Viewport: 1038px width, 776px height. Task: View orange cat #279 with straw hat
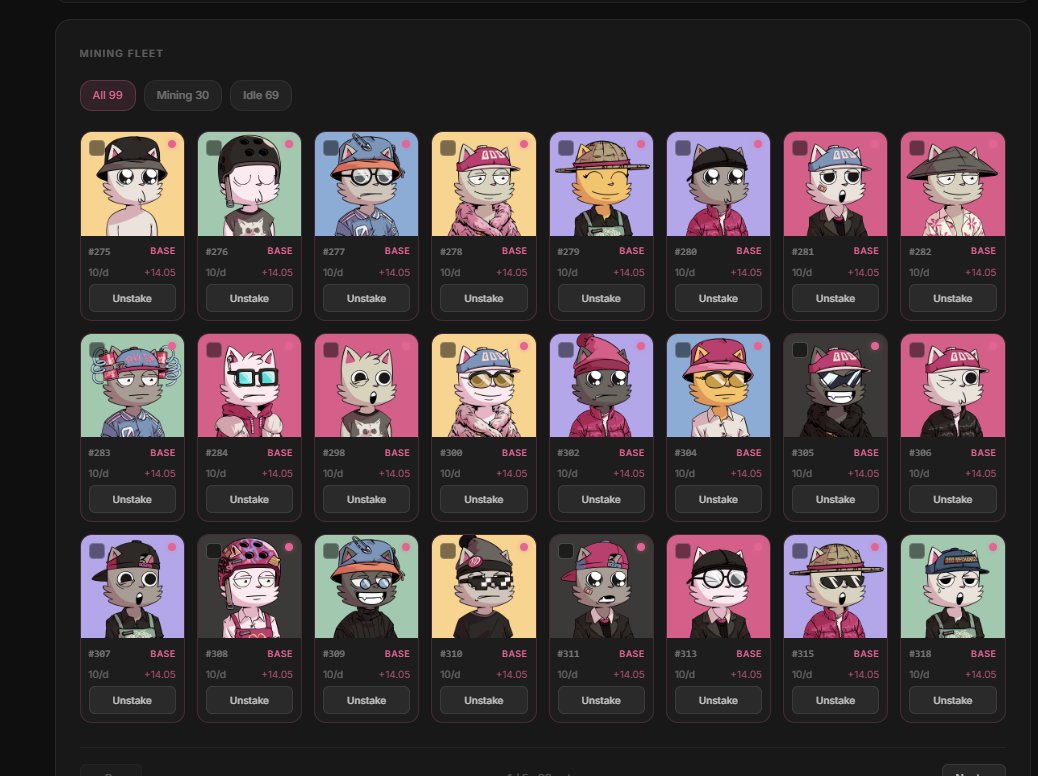point(601,184)
